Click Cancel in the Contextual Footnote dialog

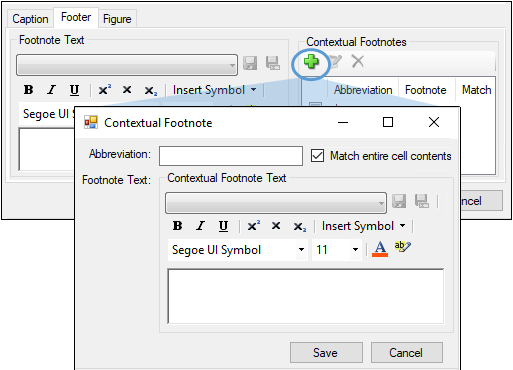pos(407,352)
